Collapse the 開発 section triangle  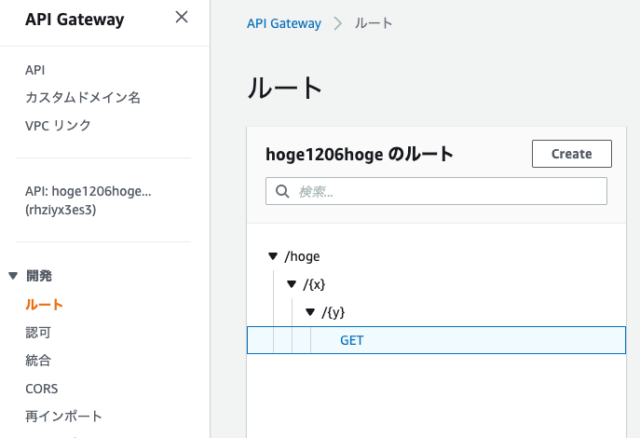pos(13,276)
